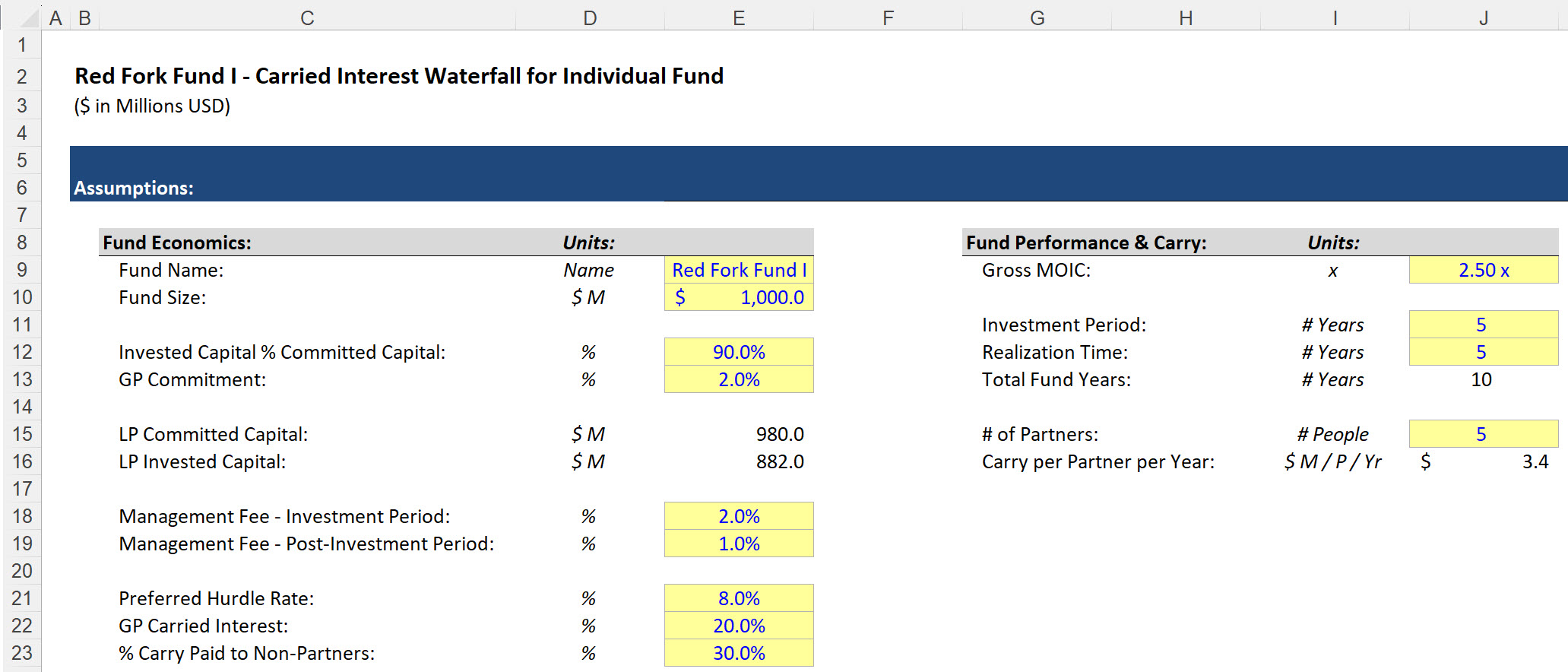
Task: Select LP Invested Capital value 882.0
Action: tap(739, 461)
